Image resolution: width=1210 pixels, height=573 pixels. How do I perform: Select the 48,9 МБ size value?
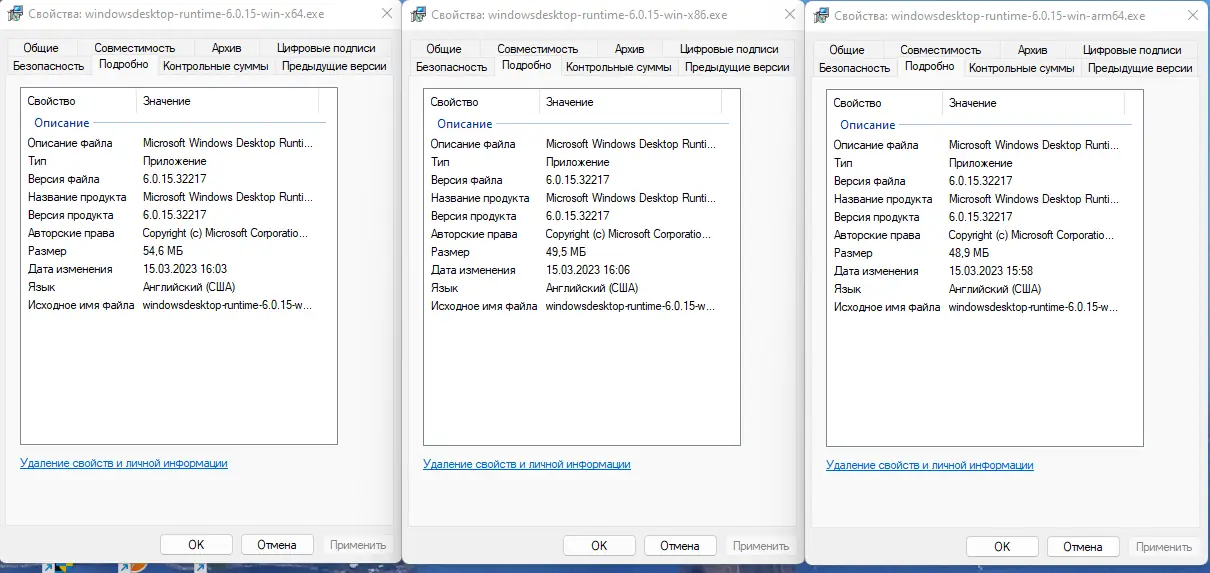[969, 253]
